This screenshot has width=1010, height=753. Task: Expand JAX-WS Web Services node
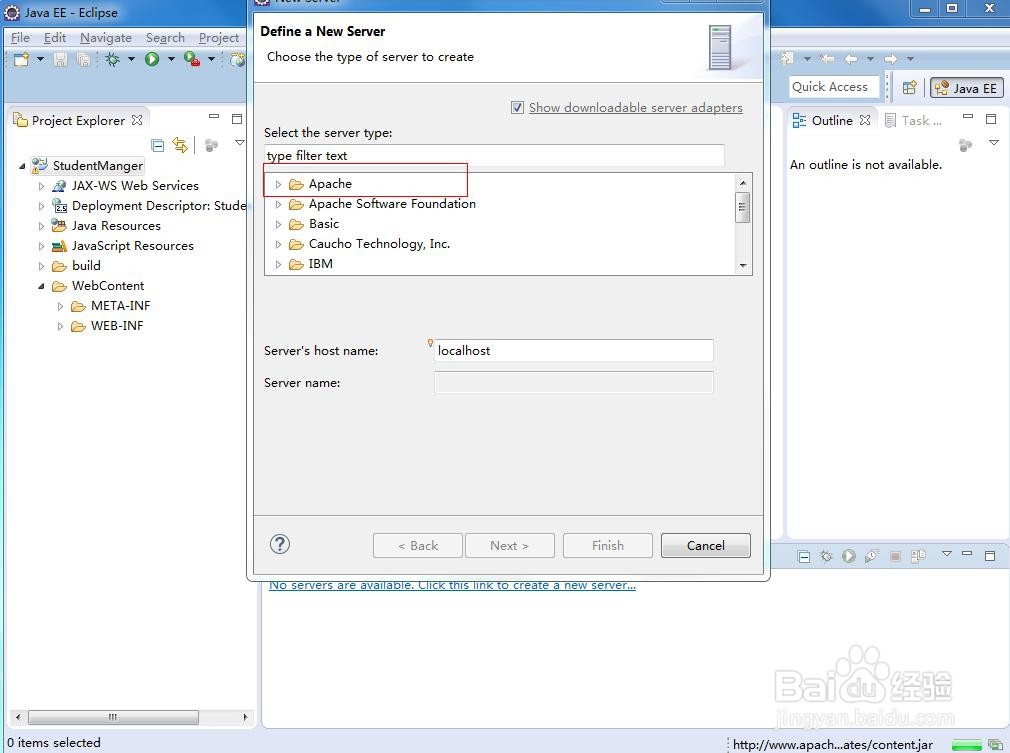41,186
